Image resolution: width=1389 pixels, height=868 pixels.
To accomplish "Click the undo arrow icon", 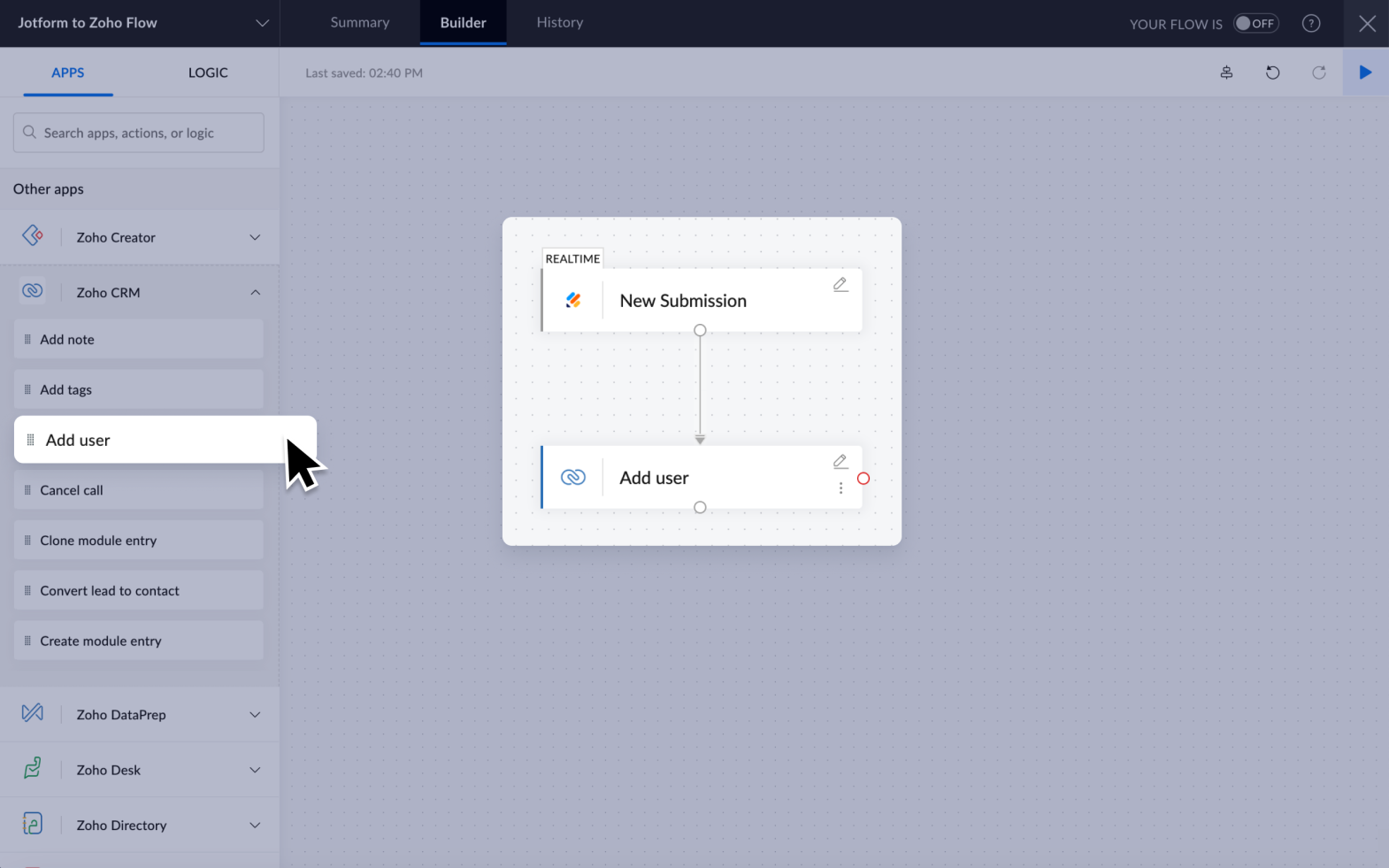I will click(x=1272, y=73).
